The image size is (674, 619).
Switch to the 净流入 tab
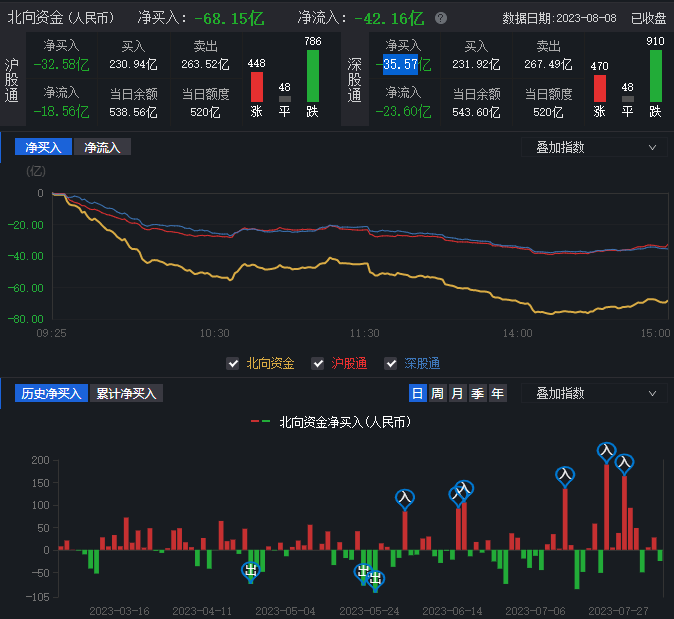coord(102,147)
